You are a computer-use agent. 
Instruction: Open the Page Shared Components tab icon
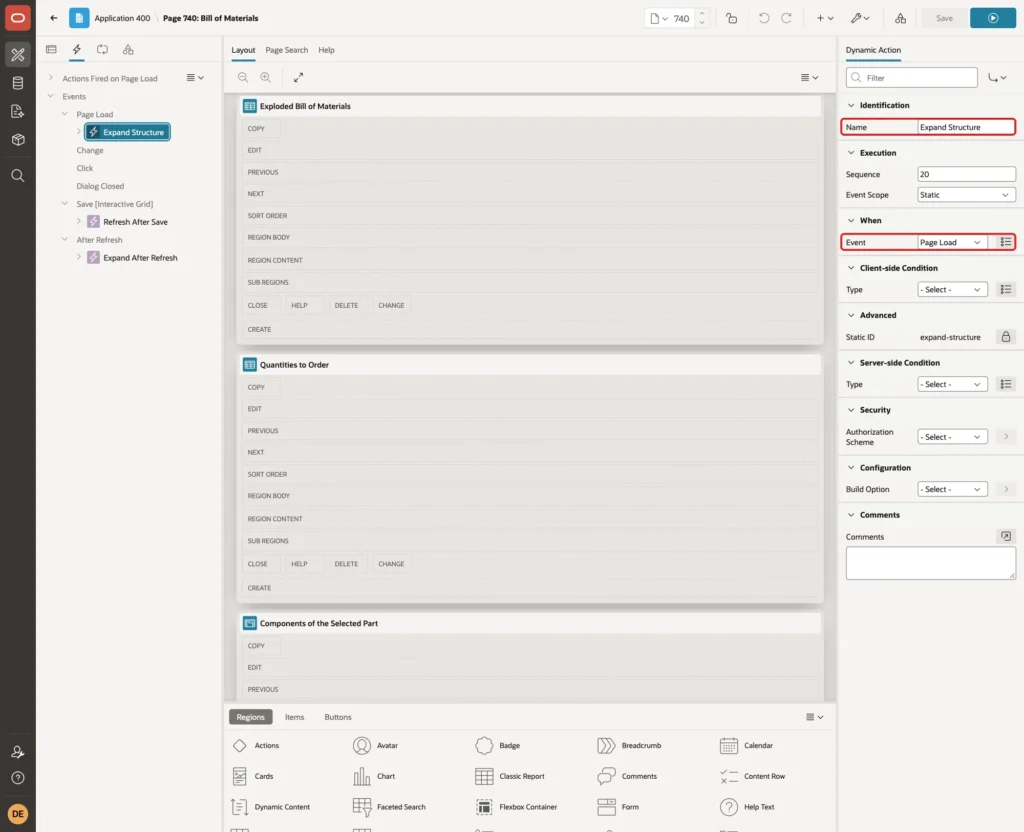[128, 50]
